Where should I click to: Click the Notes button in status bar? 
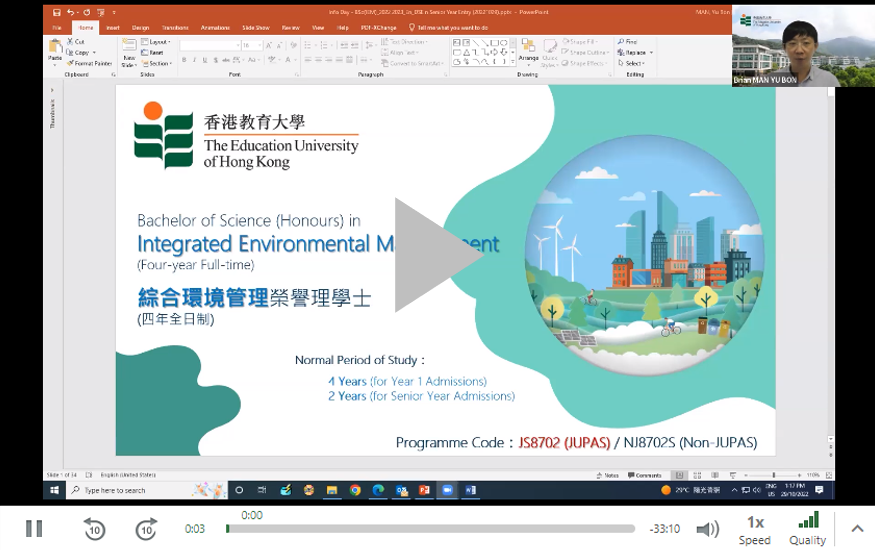[x=608, y=475]
